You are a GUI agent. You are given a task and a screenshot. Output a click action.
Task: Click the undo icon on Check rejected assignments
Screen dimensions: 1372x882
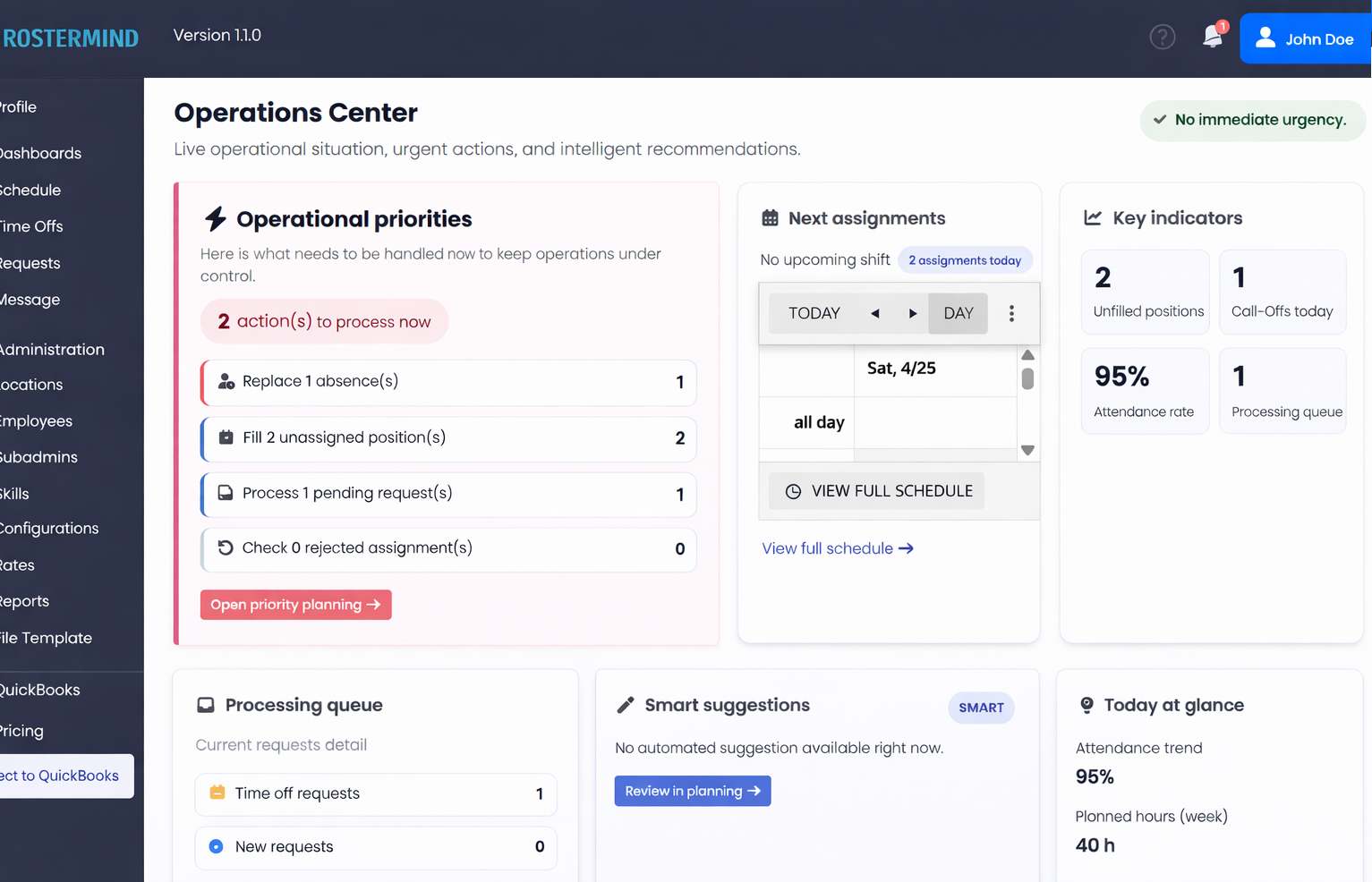coord(226,547)
